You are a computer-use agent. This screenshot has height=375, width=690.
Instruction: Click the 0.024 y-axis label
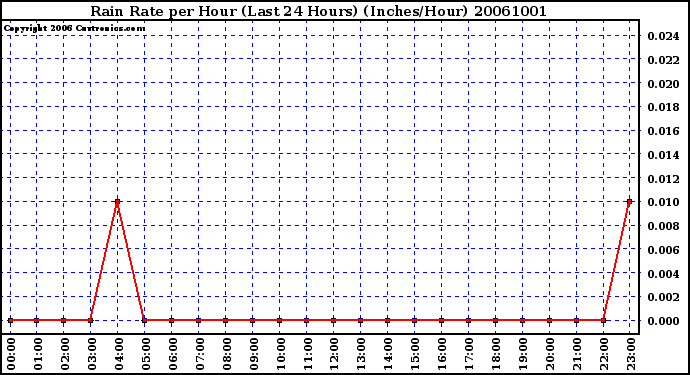[x=663, y=36]
